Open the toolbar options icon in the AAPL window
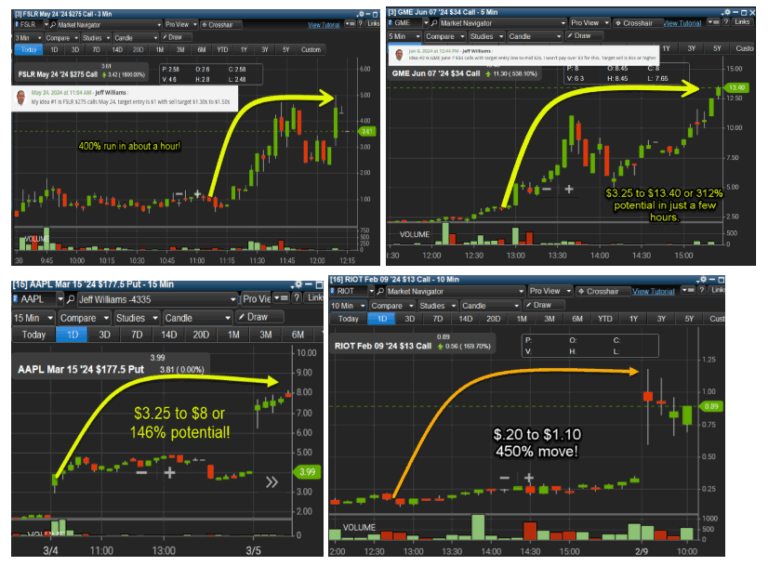This screenshot has height=566, width=768. pyautogui.click(x=281, y=298)
